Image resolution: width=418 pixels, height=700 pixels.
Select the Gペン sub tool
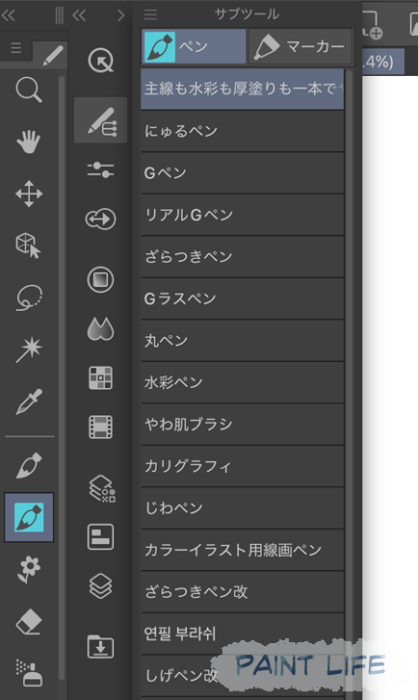pos(242,173)
